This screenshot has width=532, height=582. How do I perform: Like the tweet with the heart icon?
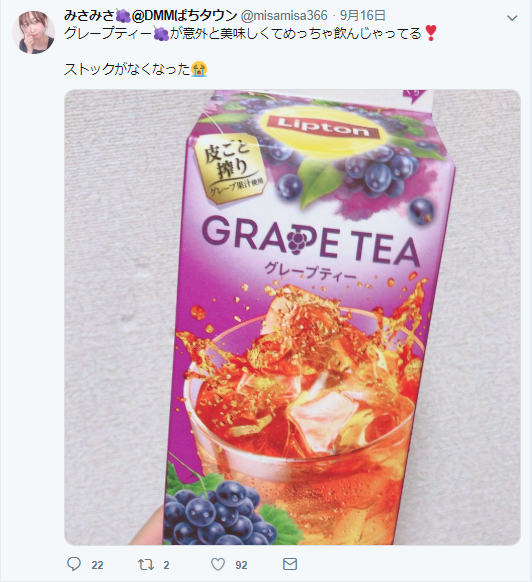pos(218,564)
